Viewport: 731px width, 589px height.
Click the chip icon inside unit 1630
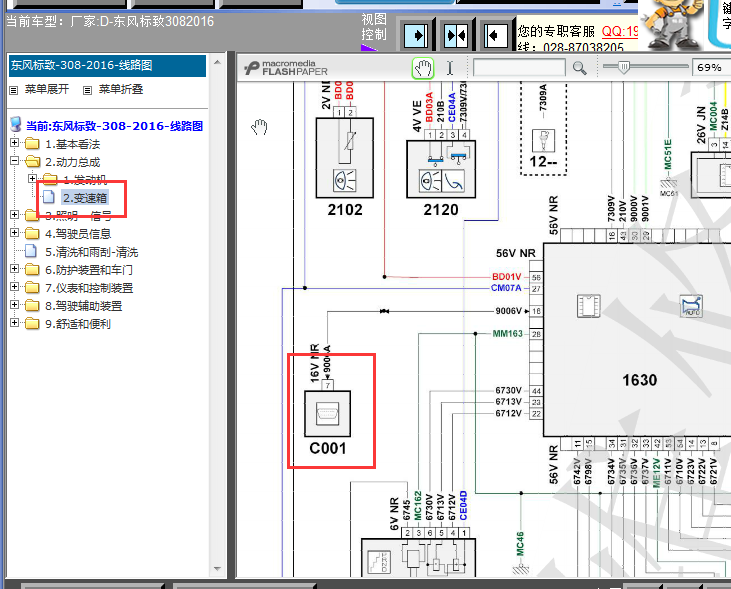click(588, 306)
